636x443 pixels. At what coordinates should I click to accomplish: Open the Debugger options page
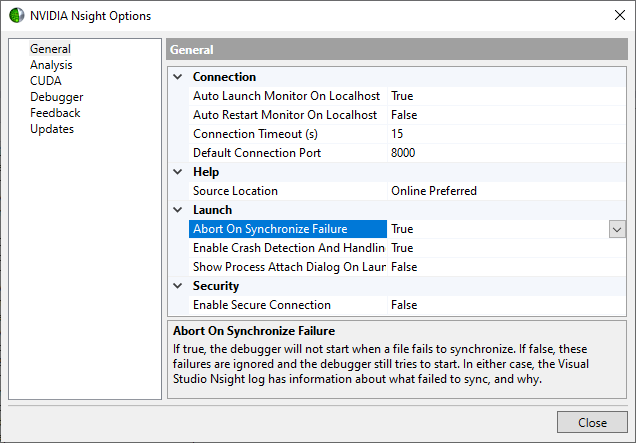(x=56, y=97)
